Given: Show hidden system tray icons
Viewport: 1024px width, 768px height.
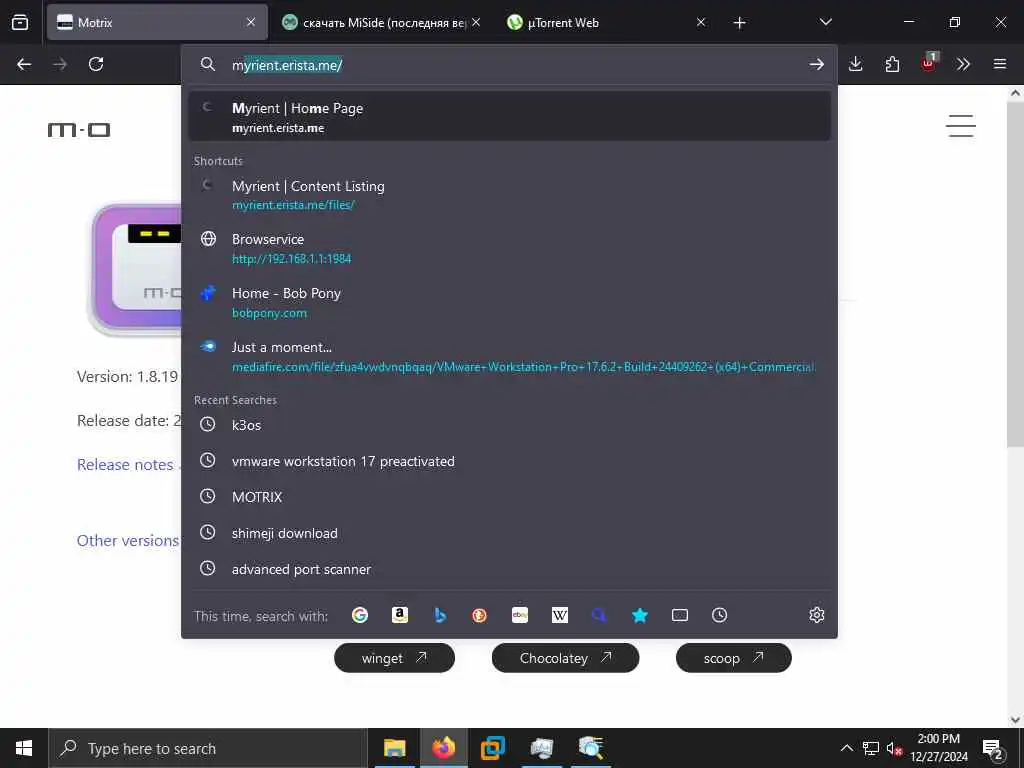Looking at the screenshot, I should pyautogui.click(x=846, y=748).
